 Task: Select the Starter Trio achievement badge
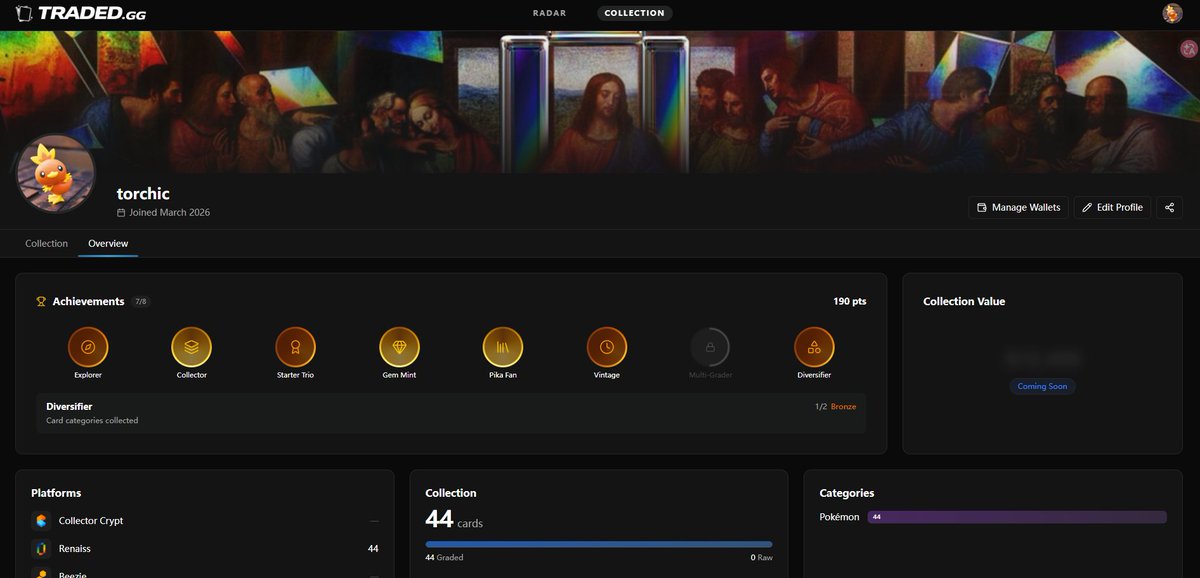295,347
